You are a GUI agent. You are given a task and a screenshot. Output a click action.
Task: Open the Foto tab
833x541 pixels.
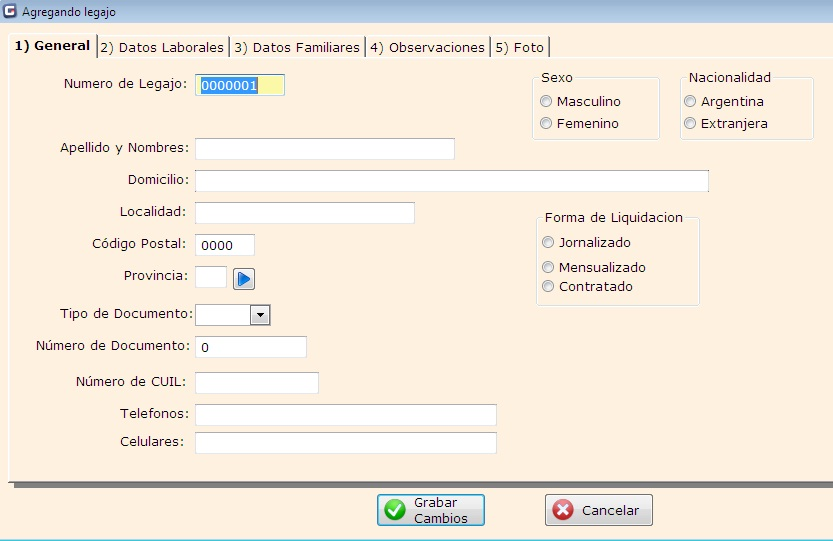tap(519, 47)
